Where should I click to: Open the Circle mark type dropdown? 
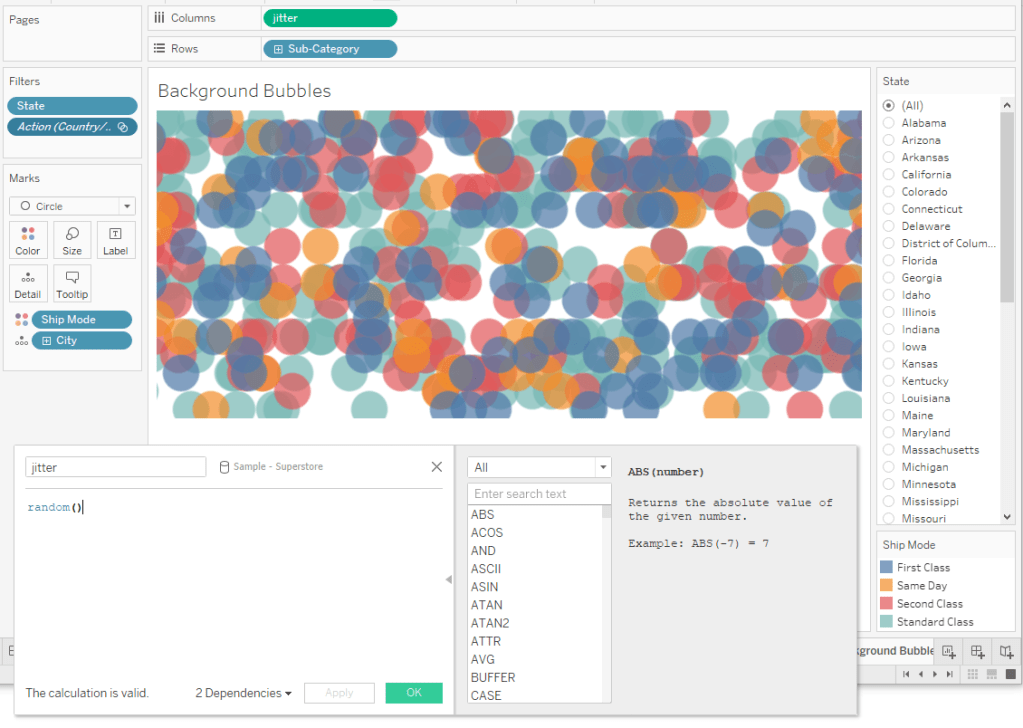(72, 206)
